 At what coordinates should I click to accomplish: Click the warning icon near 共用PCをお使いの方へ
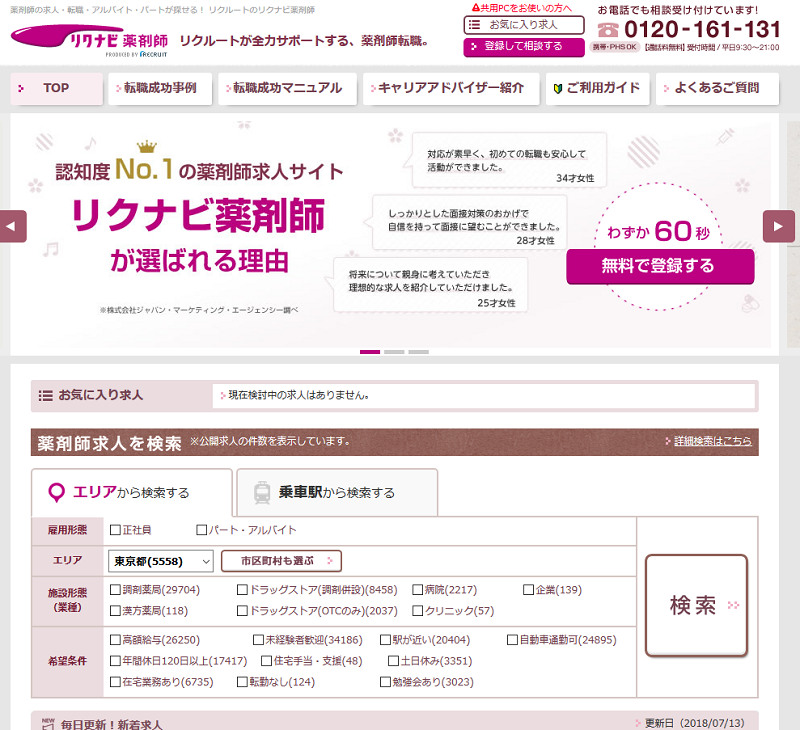476,8
